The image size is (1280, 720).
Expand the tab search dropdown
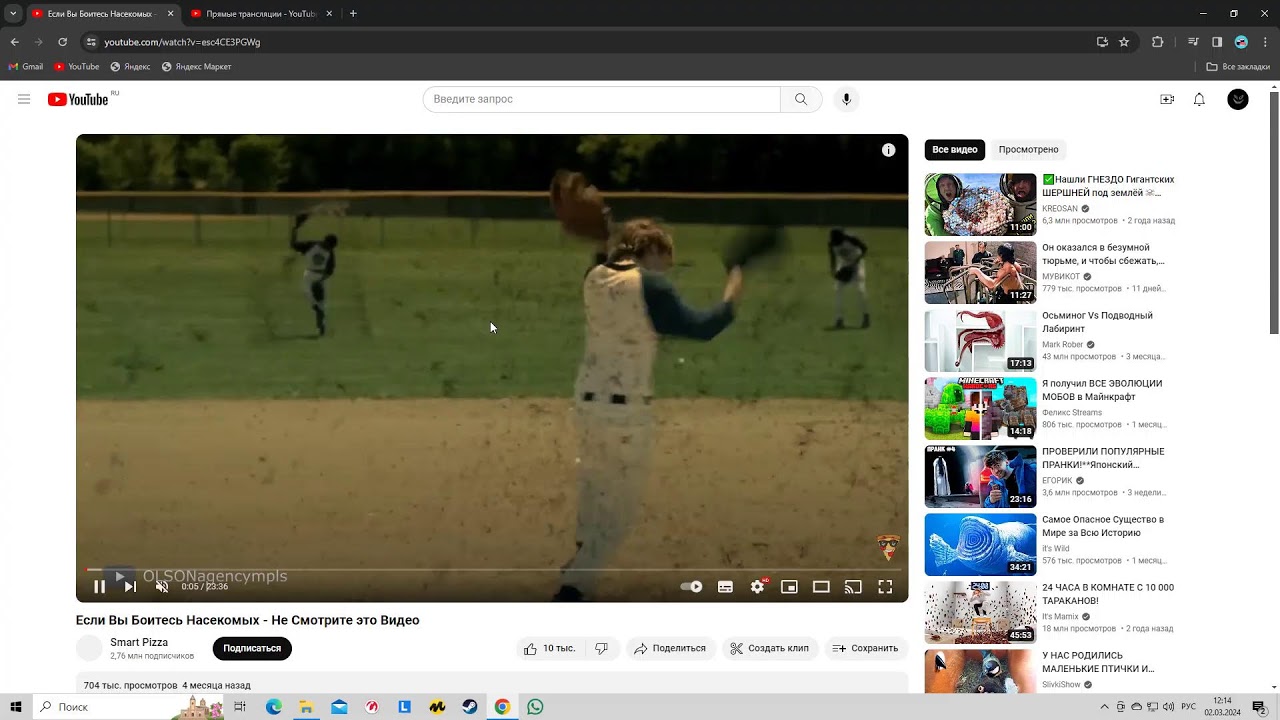(x=13, y=14)
